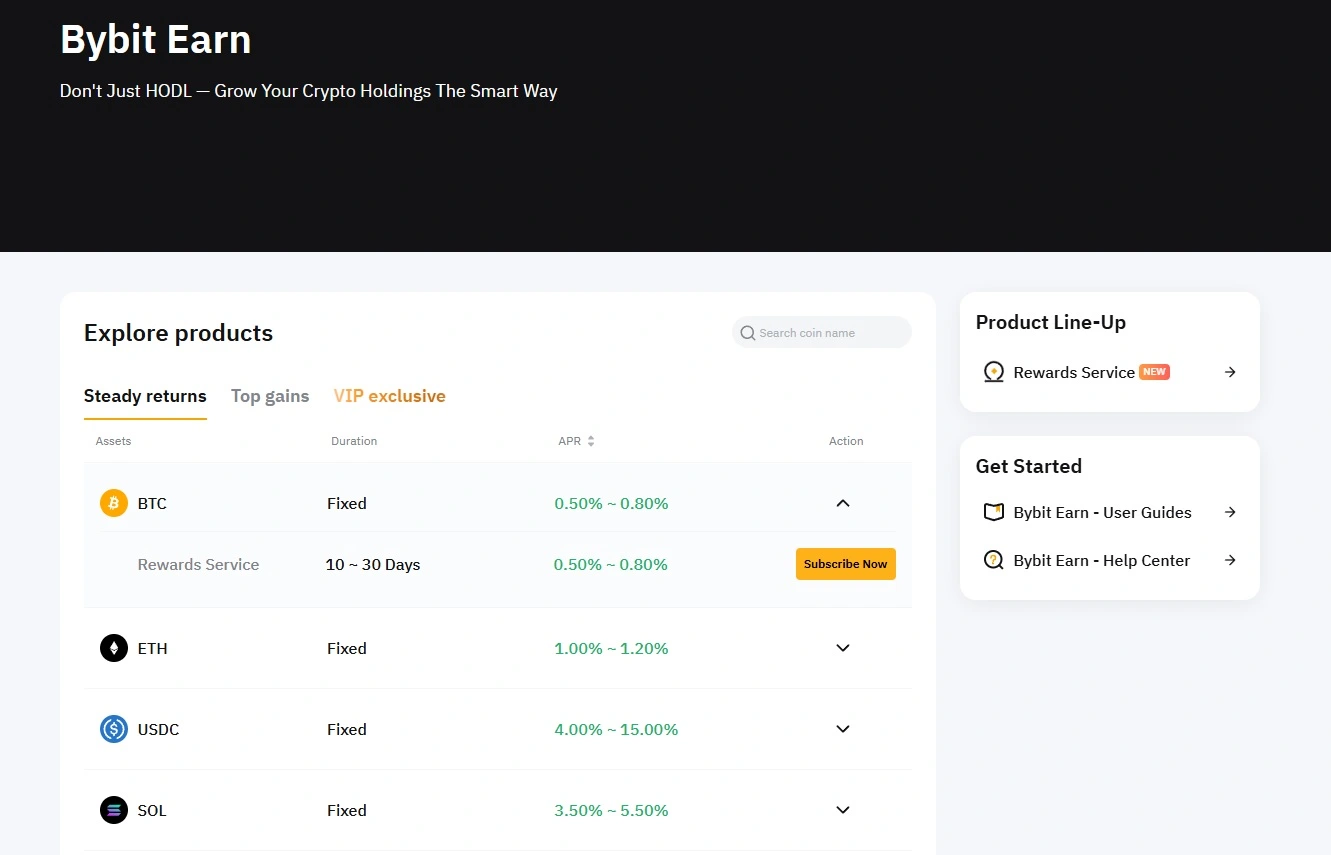Click the NEW badge next to Rewards Service

click(x=1154, y=371)
